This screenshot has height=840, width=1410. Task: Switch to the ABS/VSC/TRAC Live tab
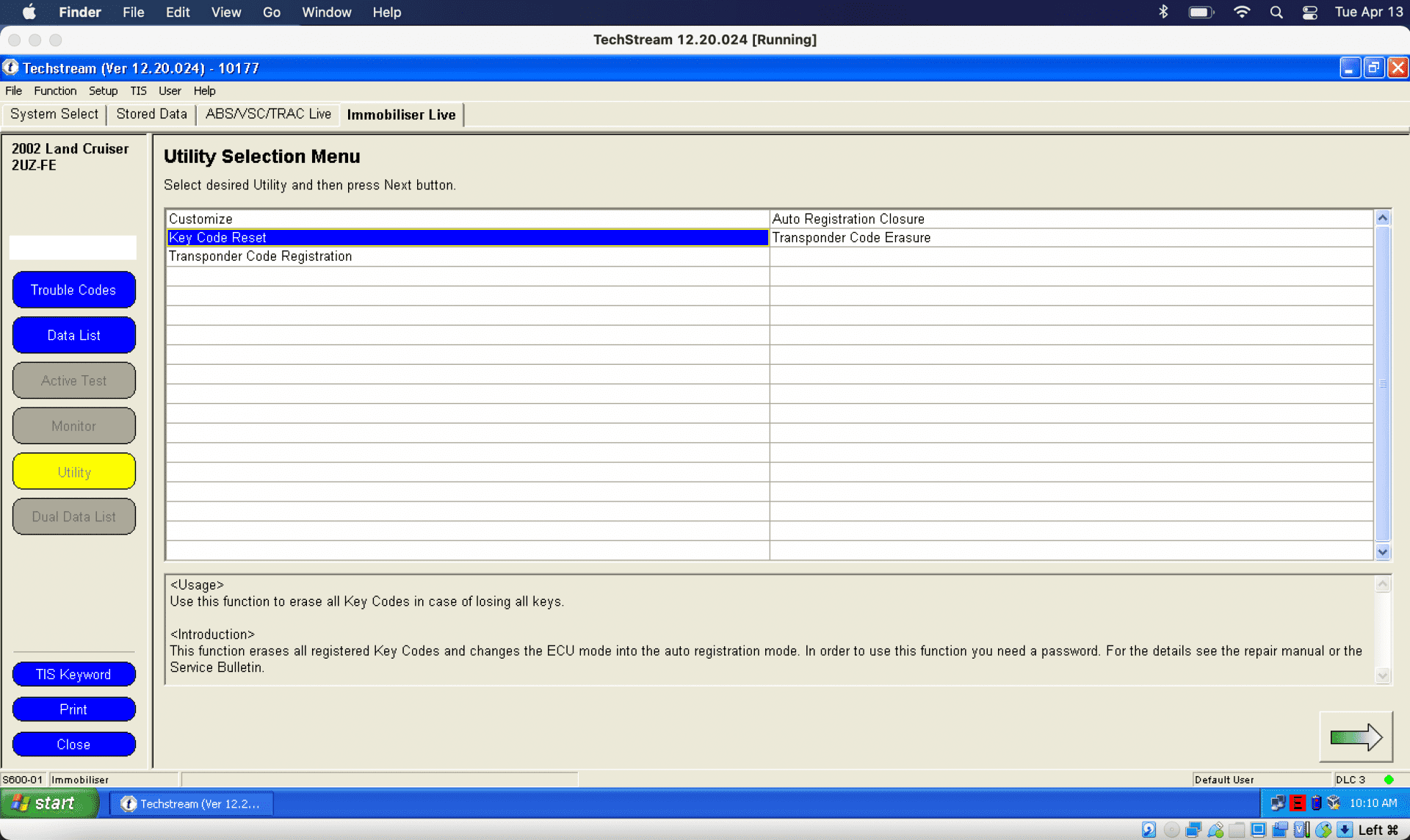[268, 114]
